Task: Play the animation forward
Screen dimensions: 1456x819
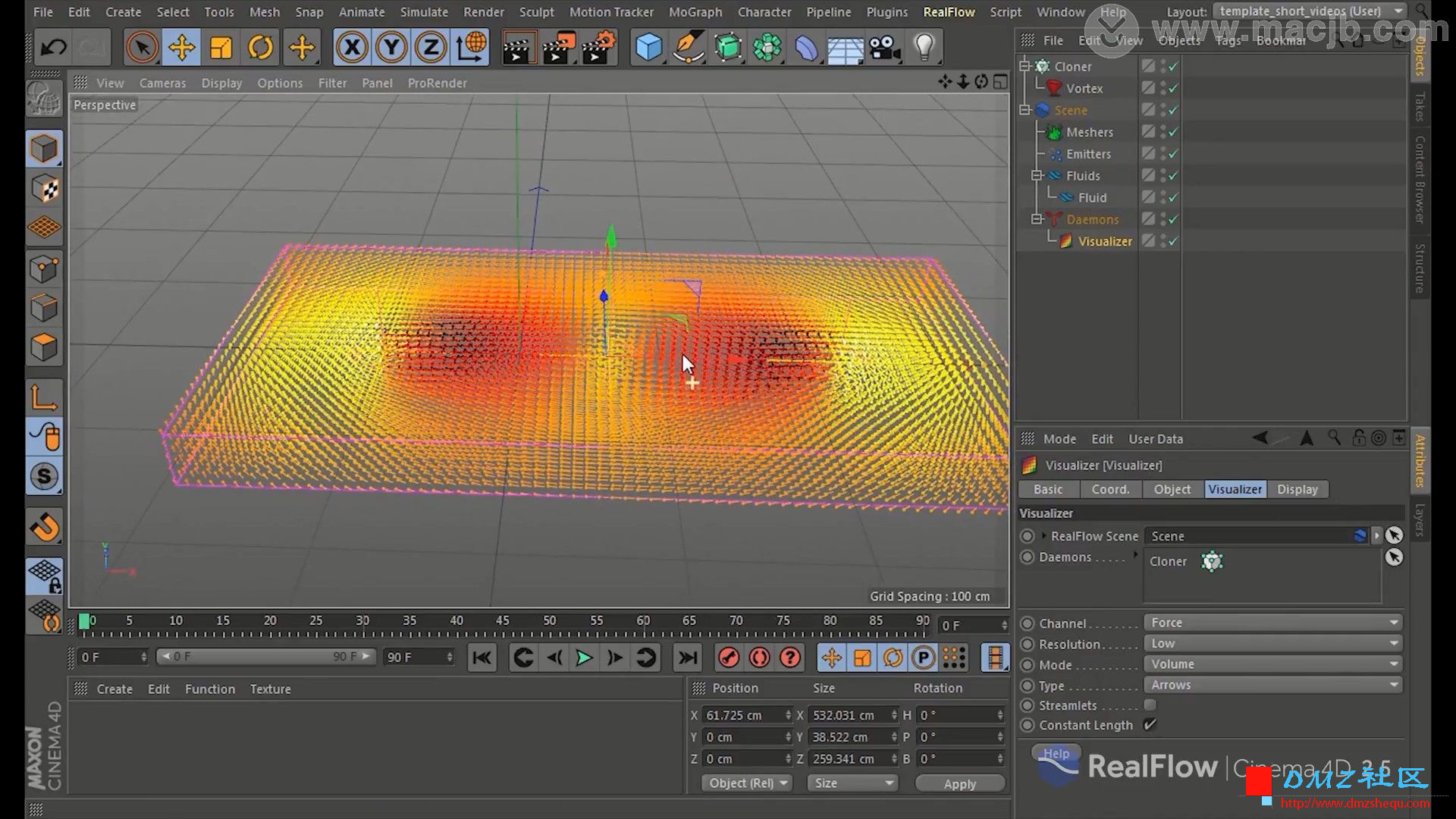Action: point(584,658)
